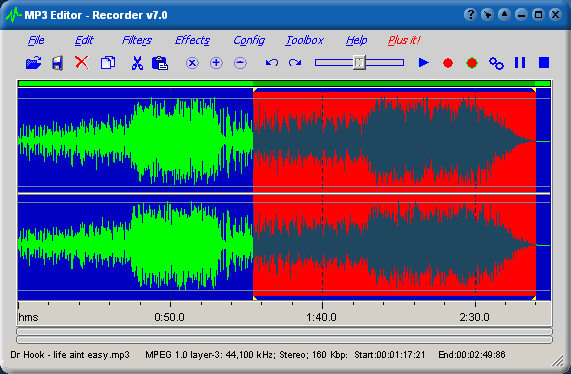The width and height of the screenshot is (571, 374).
Task: Click the red selected region, top channel
Action: 394,141
